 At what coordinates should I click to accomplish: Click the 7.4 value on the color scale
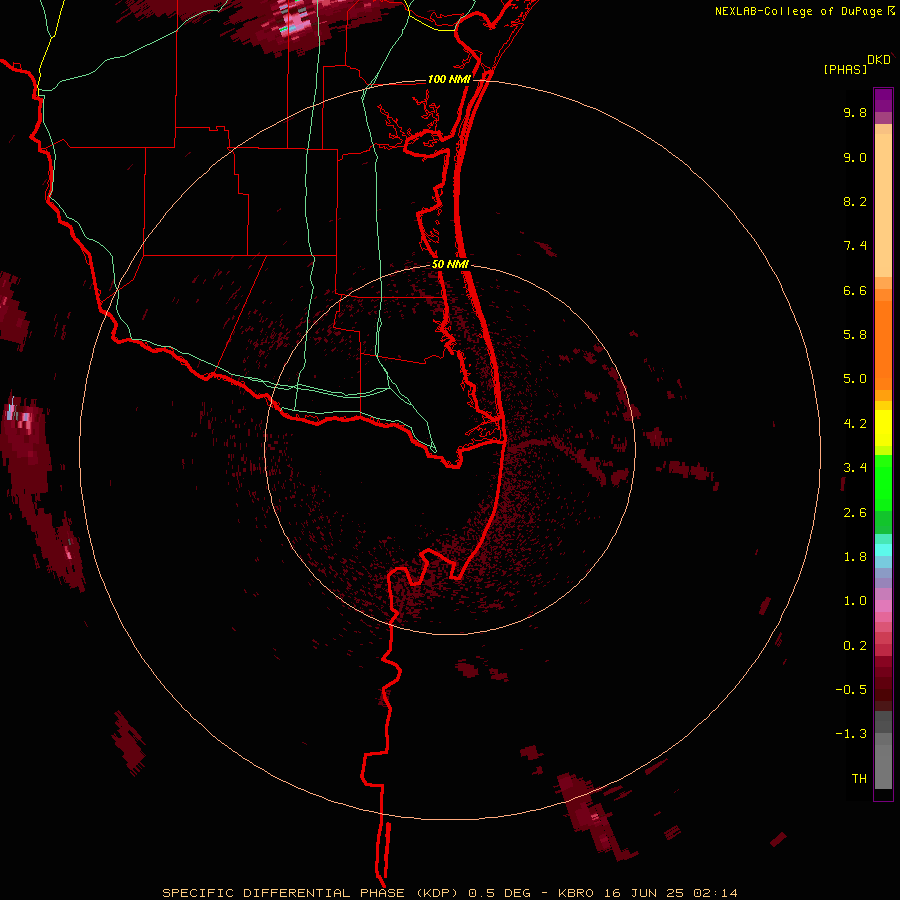(x=855, y=246)
